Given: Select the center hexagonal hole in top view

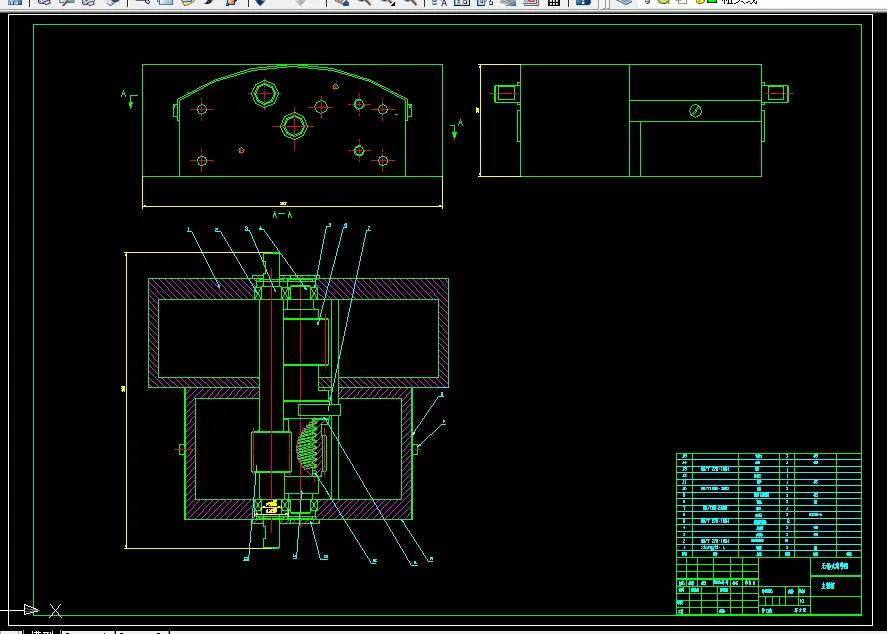Looking at the screenshot, I should pos(294,126).
